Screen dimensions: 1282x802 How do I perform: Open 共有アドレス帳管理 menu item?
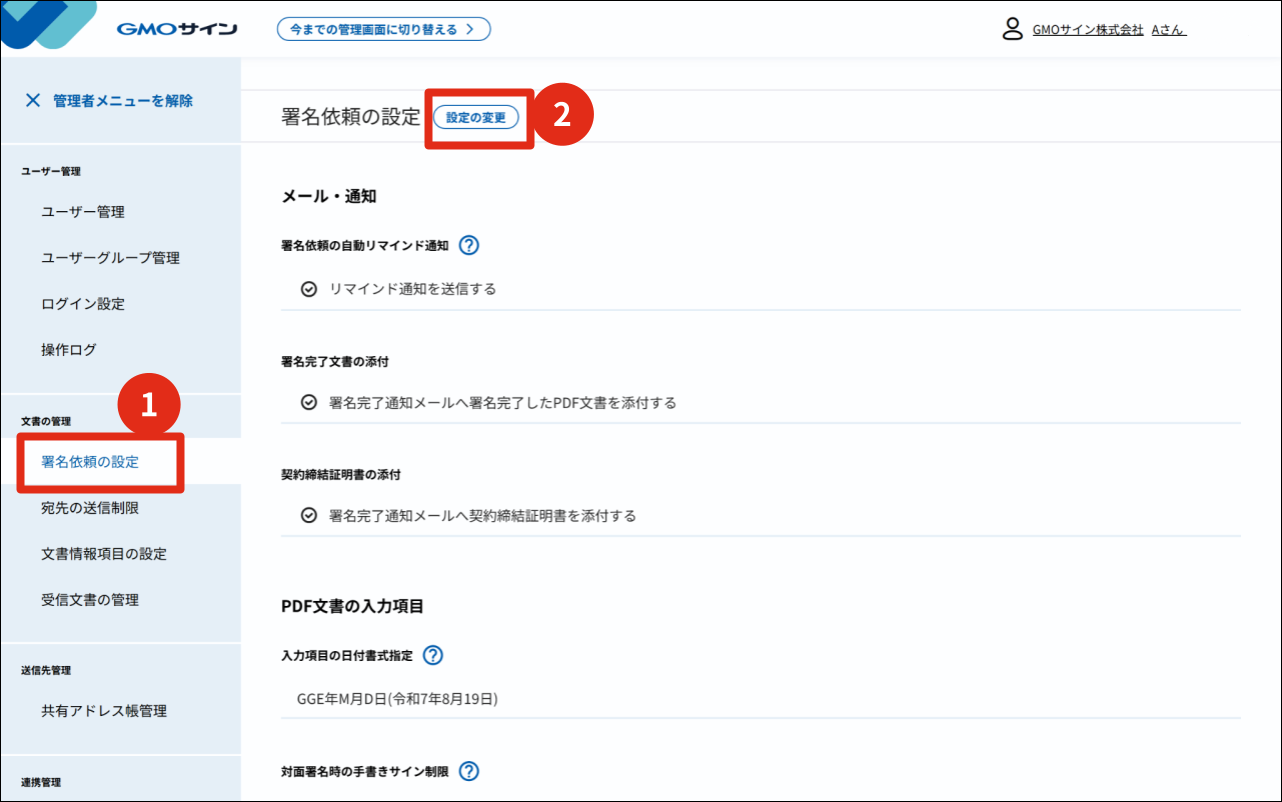coord(104,711)
